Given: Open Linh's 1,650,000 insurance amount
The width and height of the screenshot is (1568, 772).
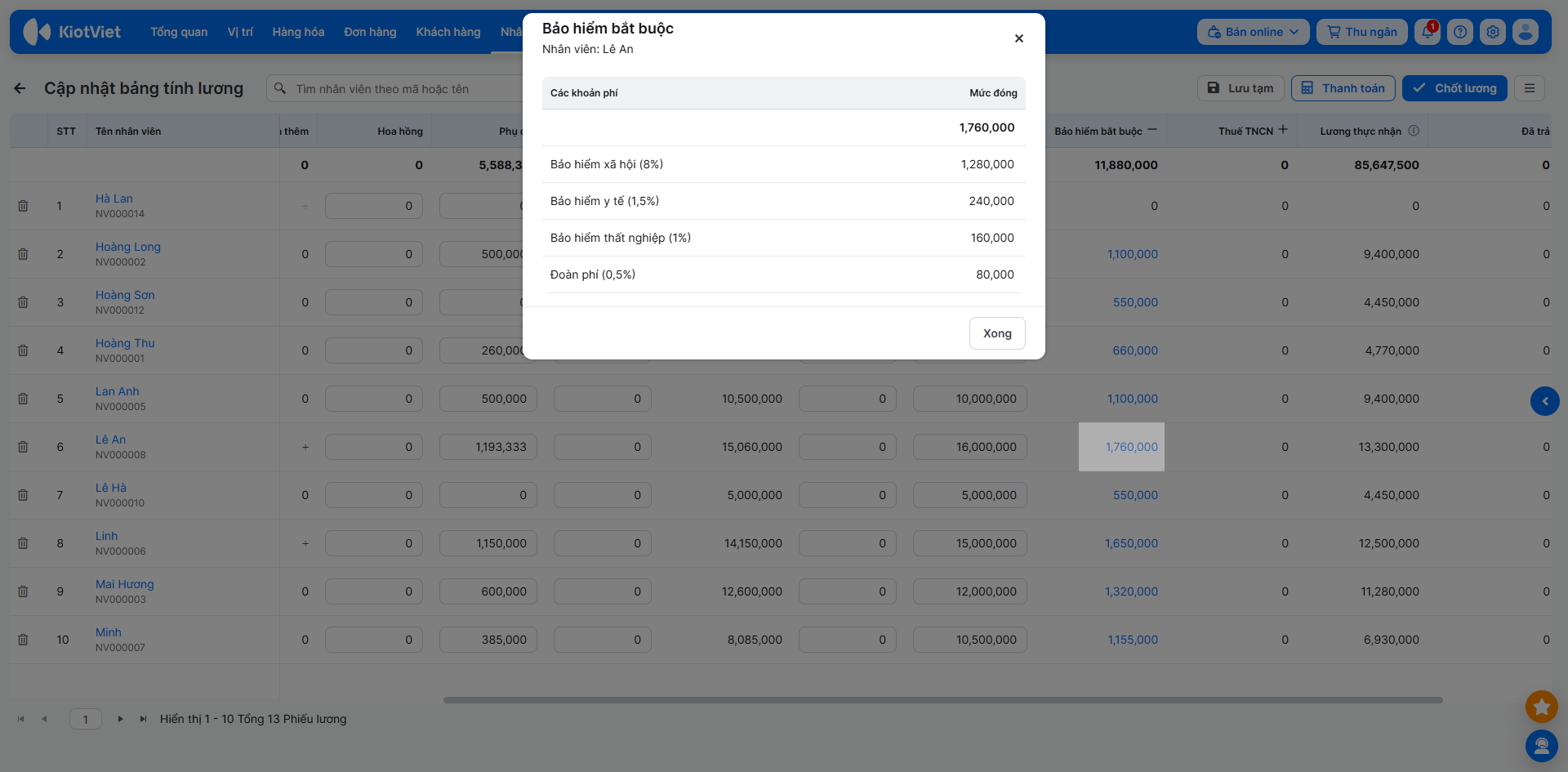Looking at the screenshot, I should click(x=1131, y=543).
